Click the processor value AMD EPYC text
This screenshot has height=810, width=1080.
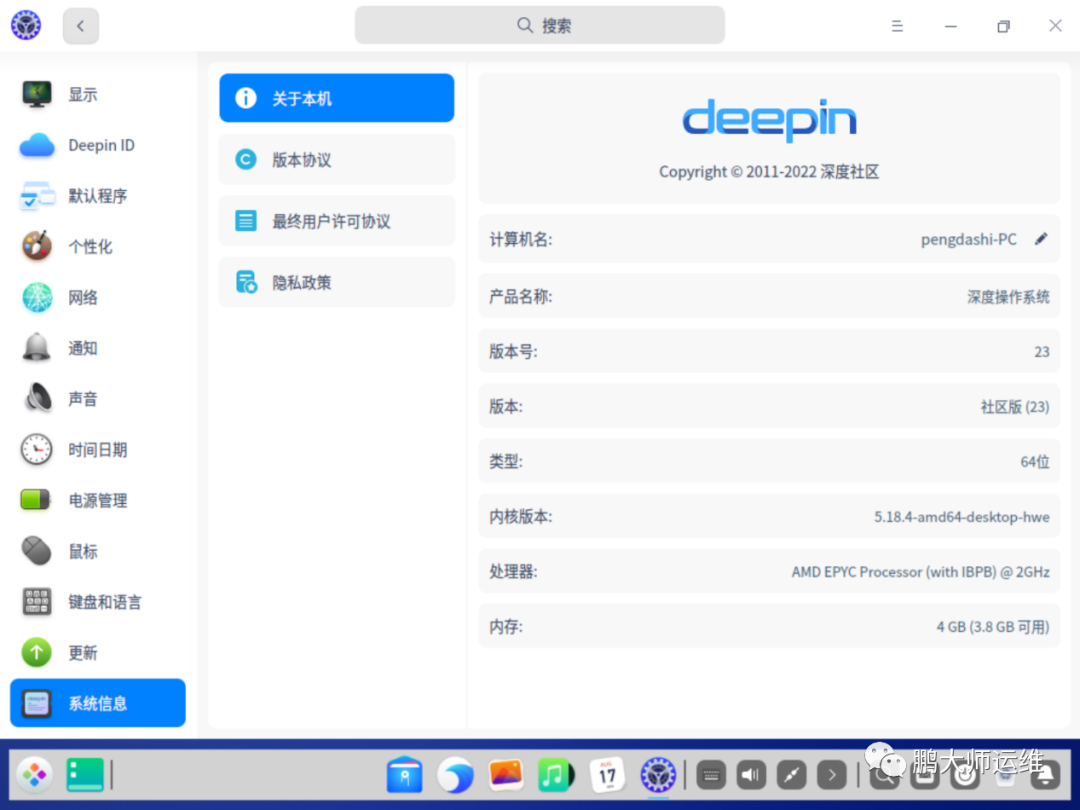920,572
